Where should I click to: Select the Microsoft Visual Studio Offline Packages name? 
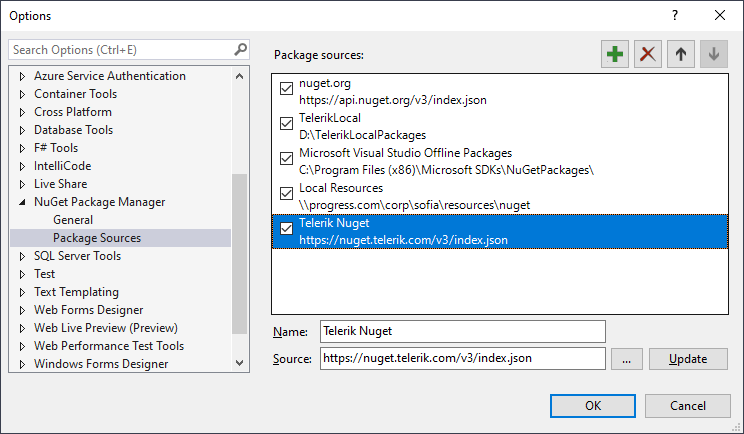tap(406, 153)
